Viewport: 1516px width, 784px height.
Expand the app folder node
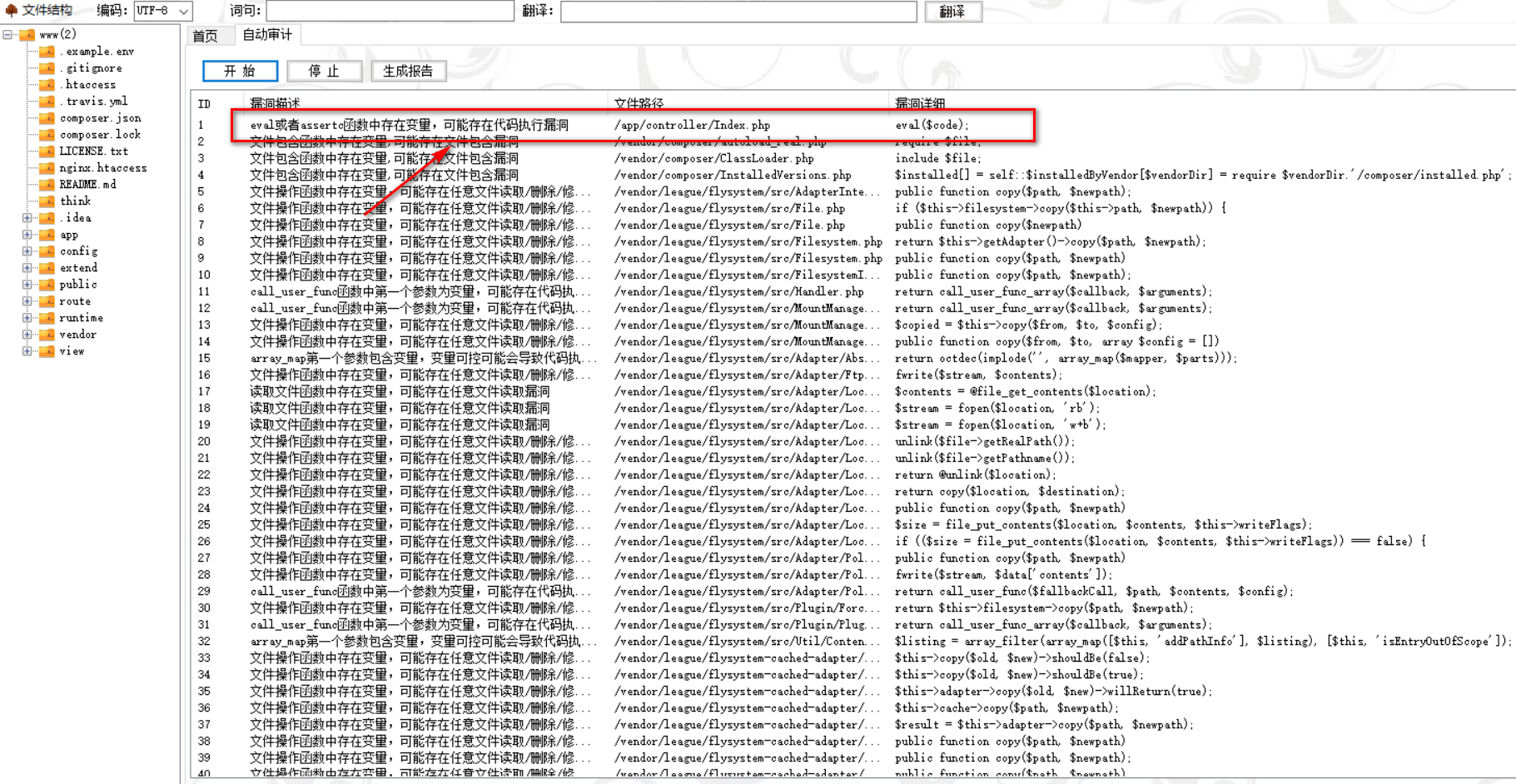click(x=27, y=235)
